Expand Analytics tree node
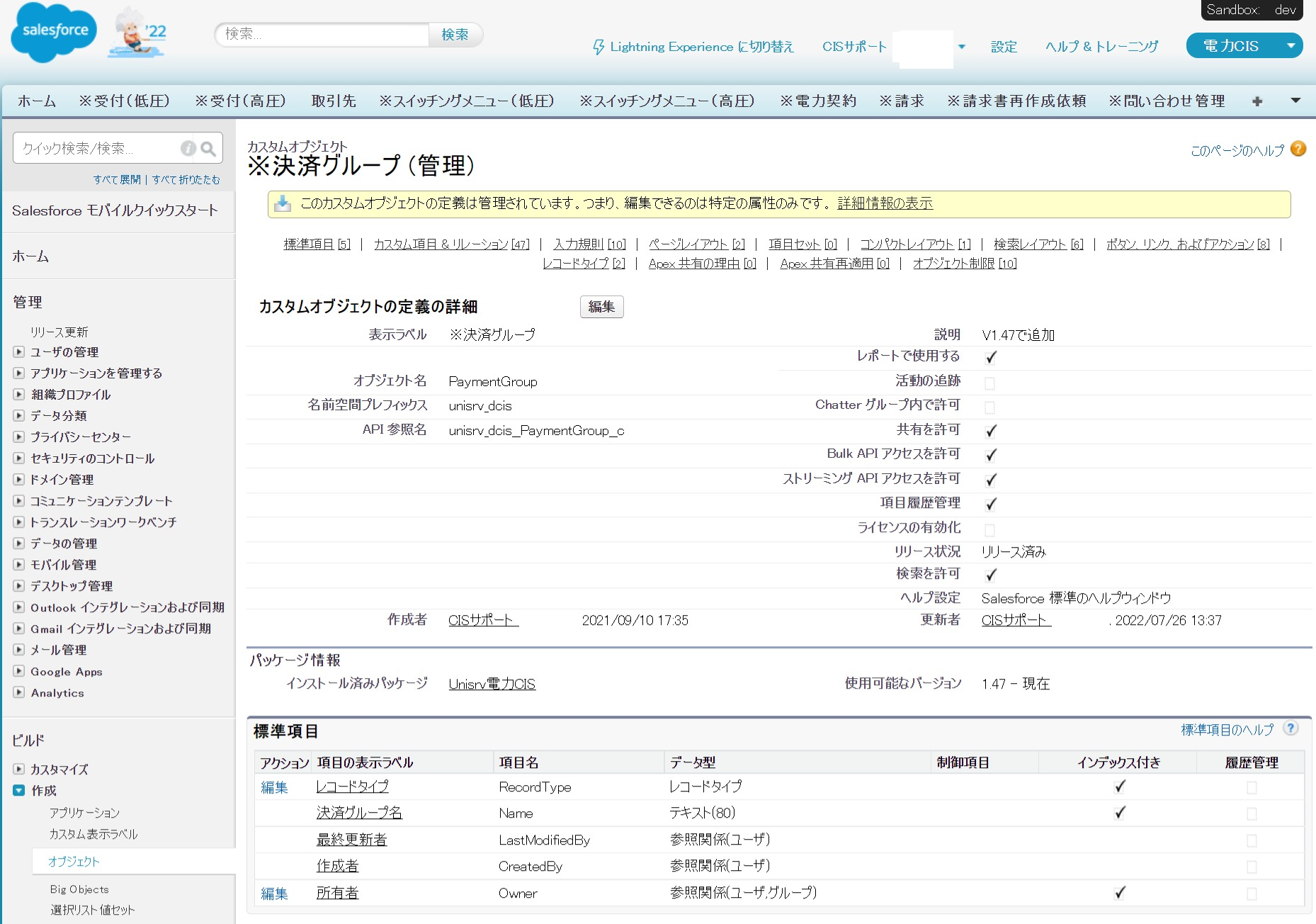The width and height of the screenshot is (1316, 924). pyautogui.click(x=19, y=692)
